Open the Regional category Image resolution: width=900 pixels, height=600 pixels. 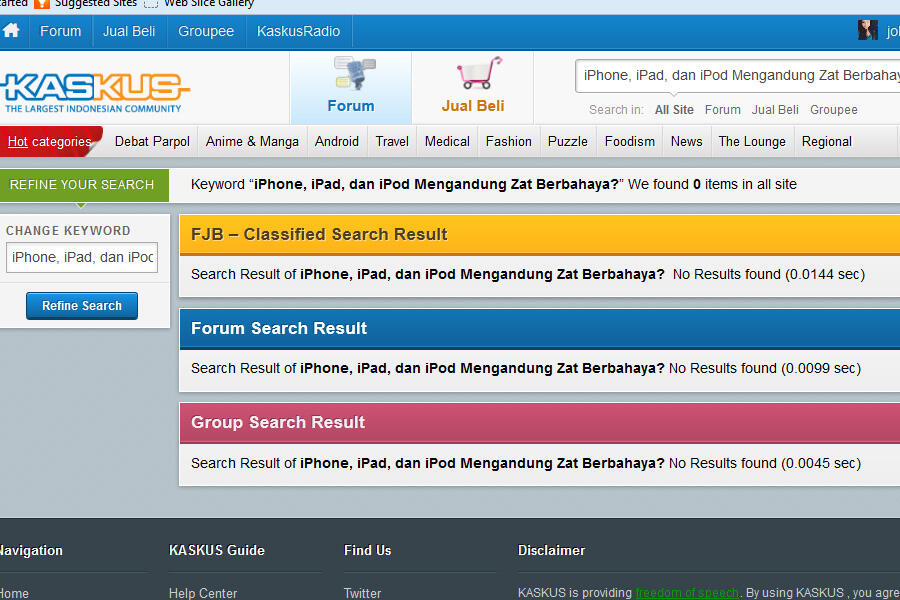(x=827, y=141)
